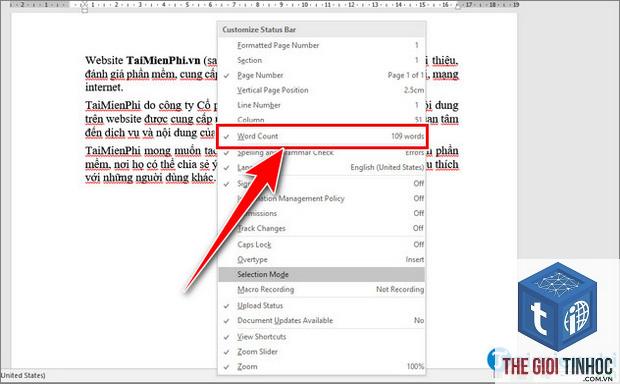
Task: Choose the highlighted Selection Mode item
Action: coord(322,274)
